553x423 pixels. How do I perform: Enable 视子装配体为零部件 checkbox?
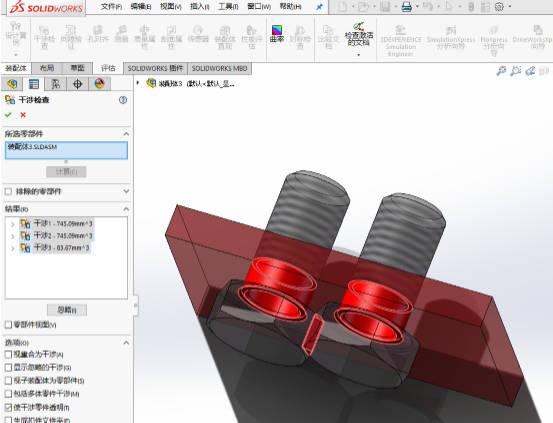[x=8, y=381]
